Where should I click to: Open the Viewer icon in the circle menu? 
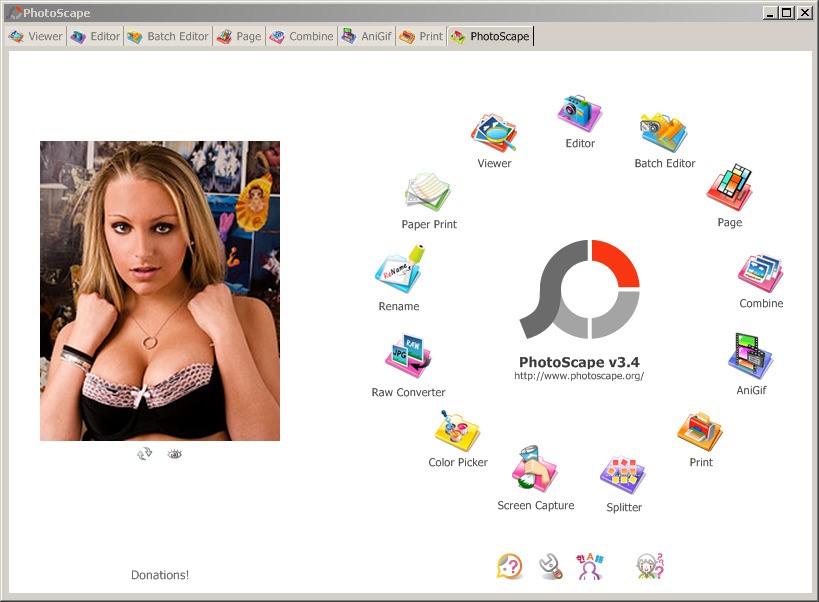494,133
